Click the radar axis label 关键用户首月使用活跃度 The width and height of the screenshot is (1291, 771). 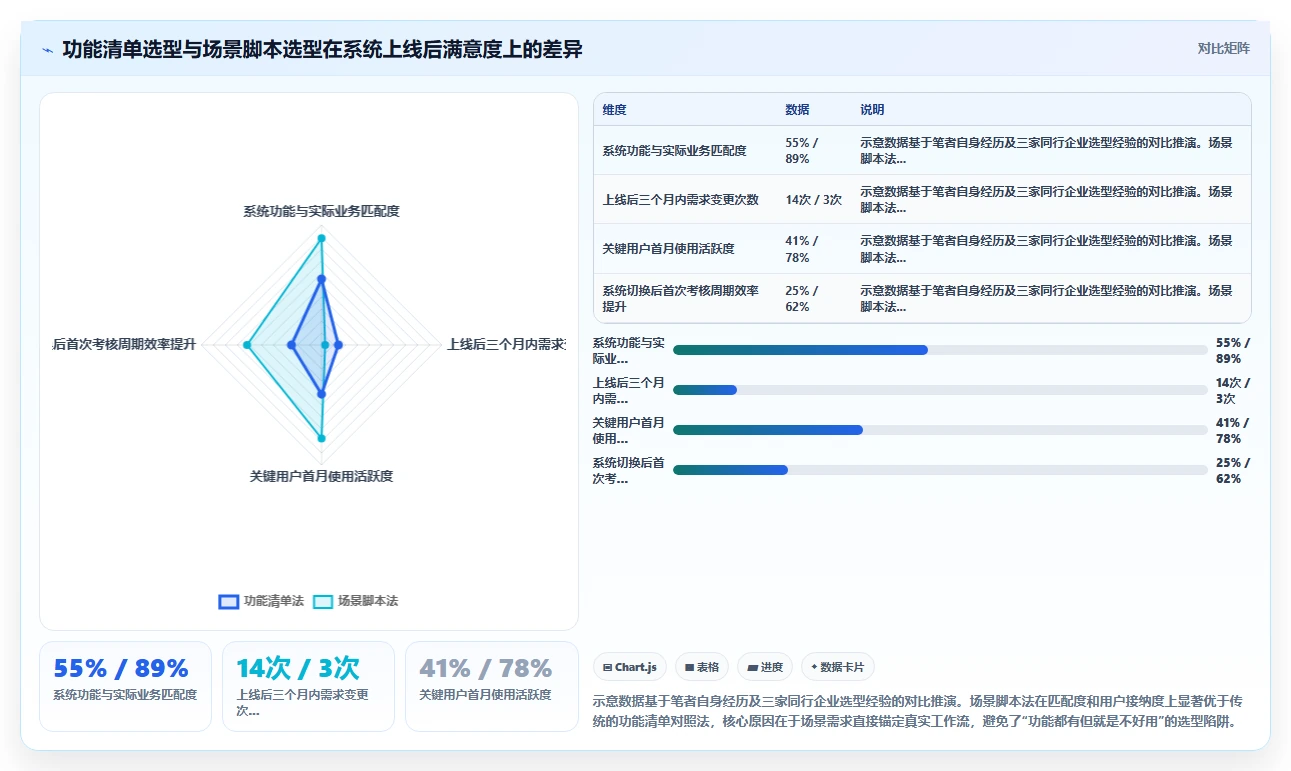[x=321, y=476]
